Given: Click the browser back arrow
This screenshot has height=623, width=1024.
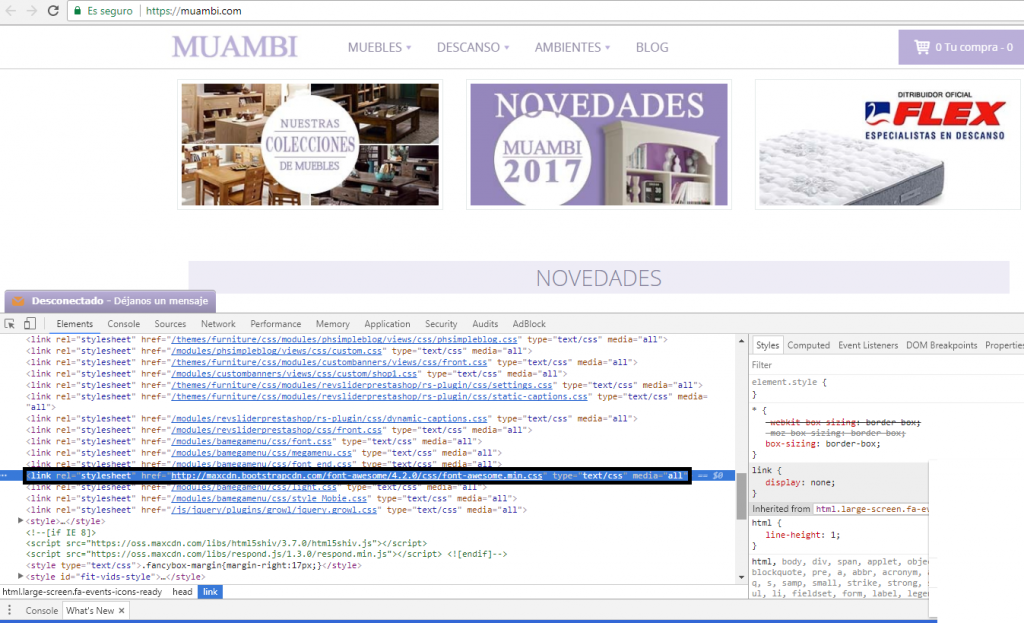Looking at the screenshot, I should [x=9, y=11].
